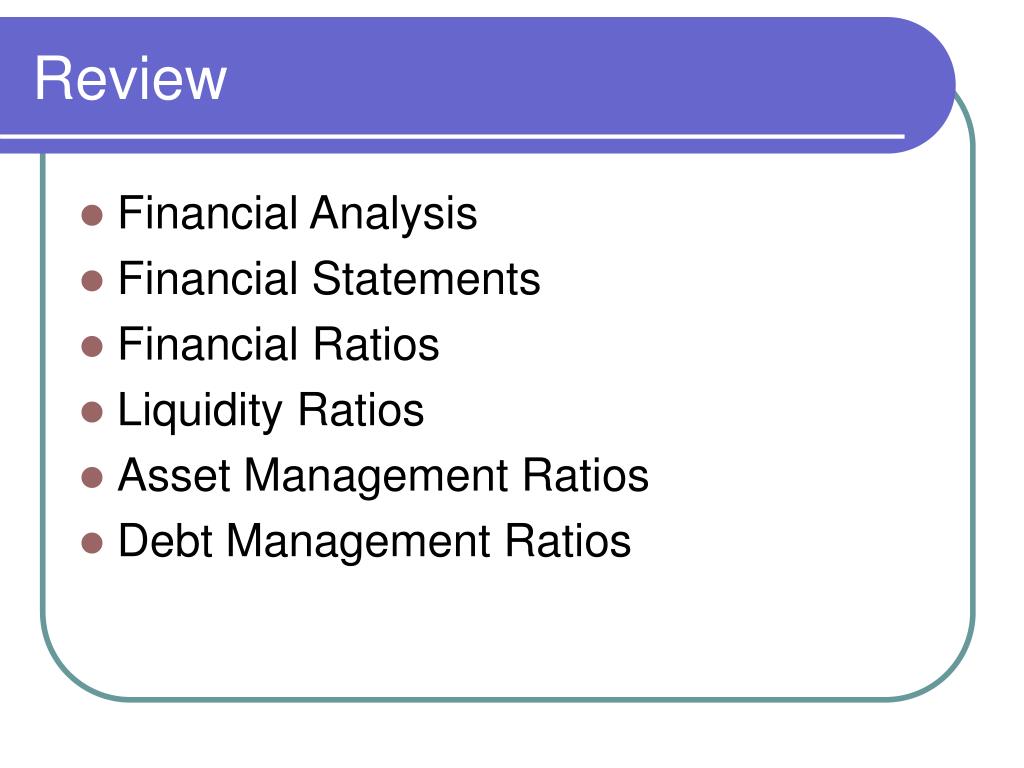Click bullet dot beside Financial Ratios
Screen dimensions: 1024x768
pos(92,346)
